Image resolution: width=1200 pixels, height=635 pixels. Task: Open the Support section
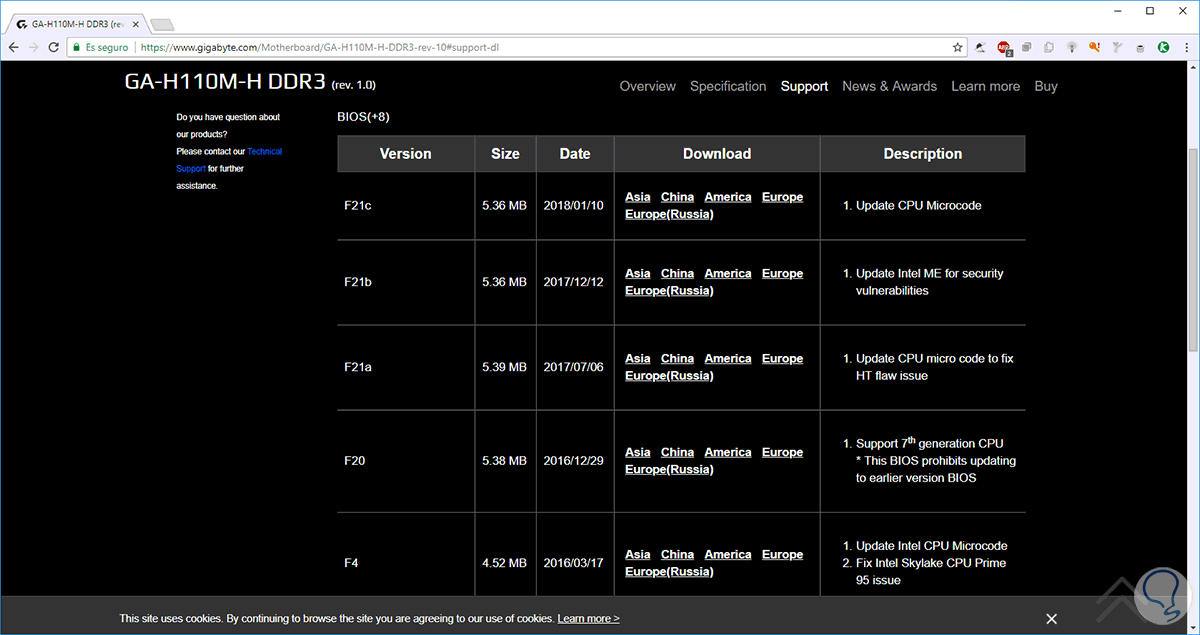(x=805, y=86)
